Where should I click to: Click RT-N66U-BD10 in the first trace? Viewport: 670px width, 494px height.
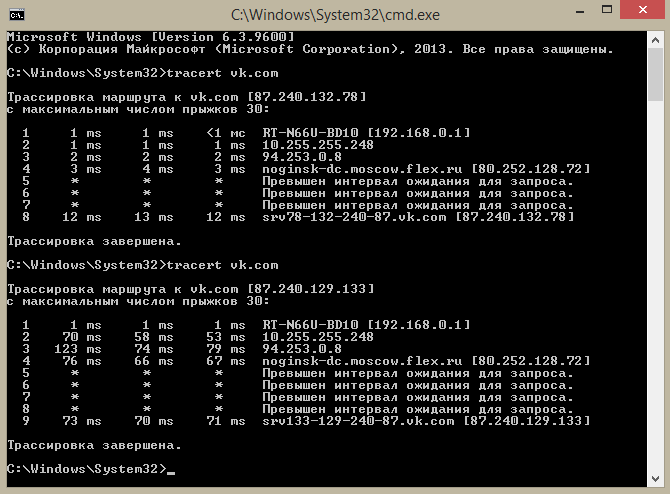point(310,133)
